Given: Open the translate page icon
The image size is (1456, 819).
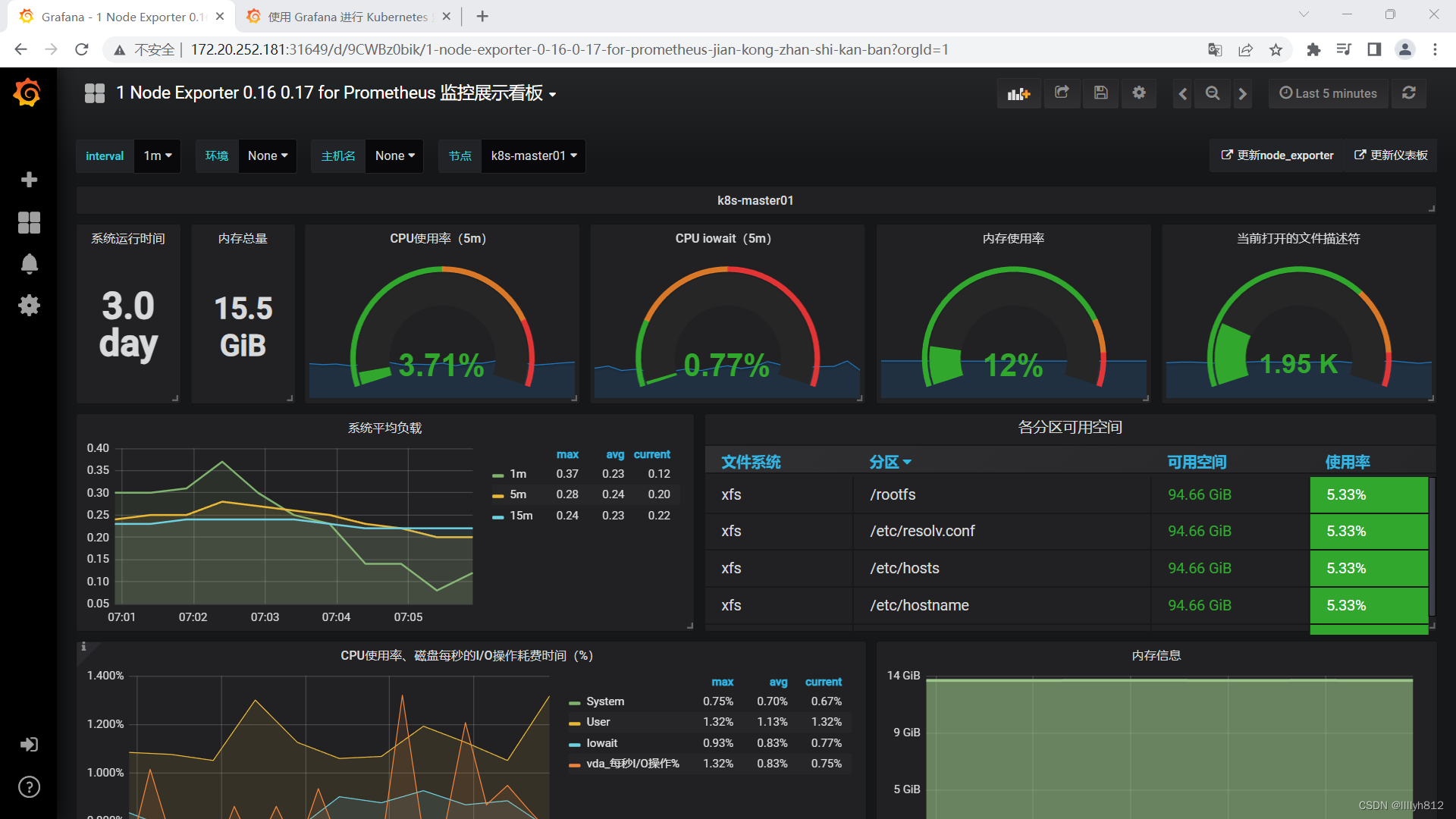Looking at the screenshot, I should pyautogui.click(x=1215, y=50).
